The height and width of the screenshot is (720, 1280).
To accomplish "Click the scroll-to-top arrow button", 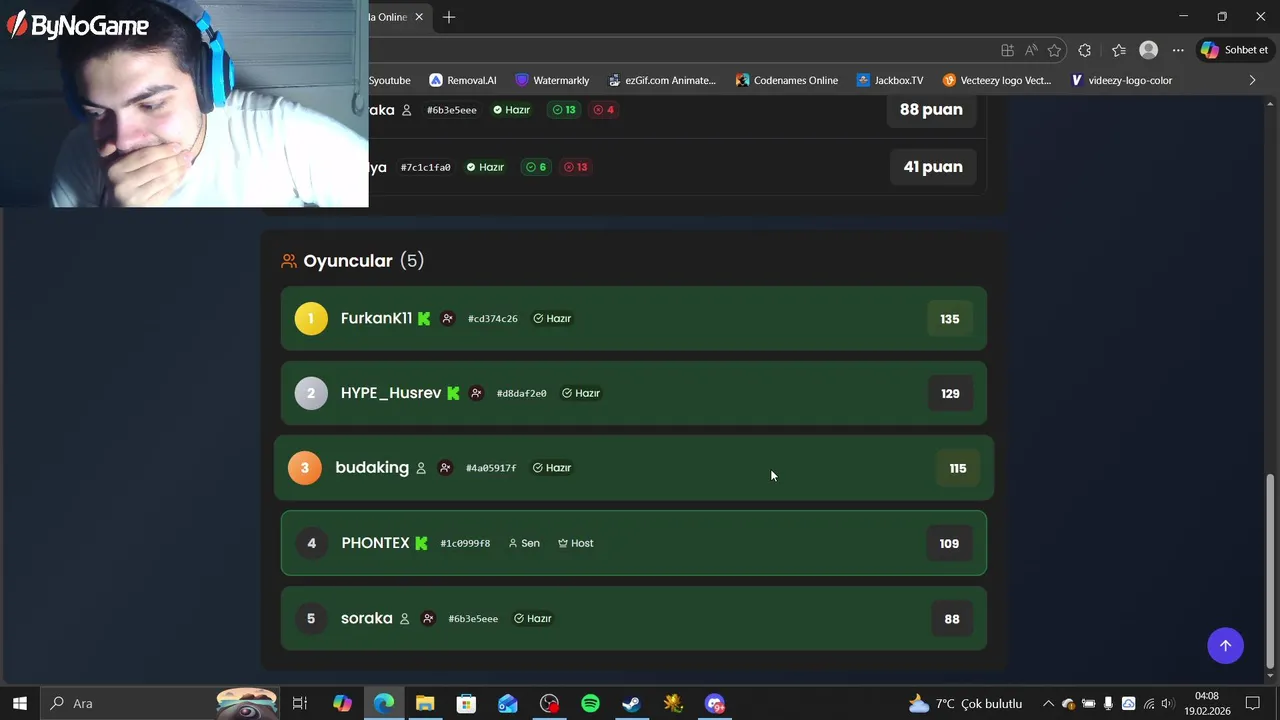I will tap(1225, 645).
